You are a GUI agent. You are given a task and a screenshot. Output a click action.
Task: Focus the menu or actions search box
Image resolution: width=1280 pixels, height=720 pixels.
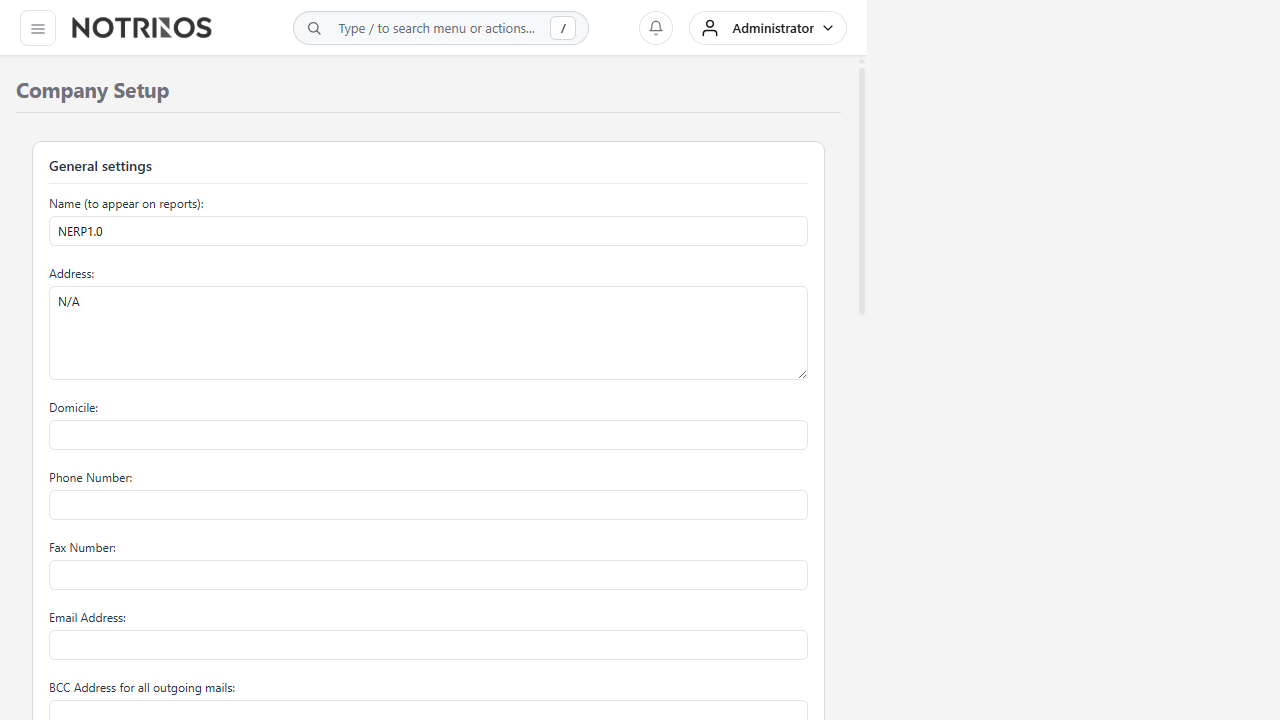436,28
